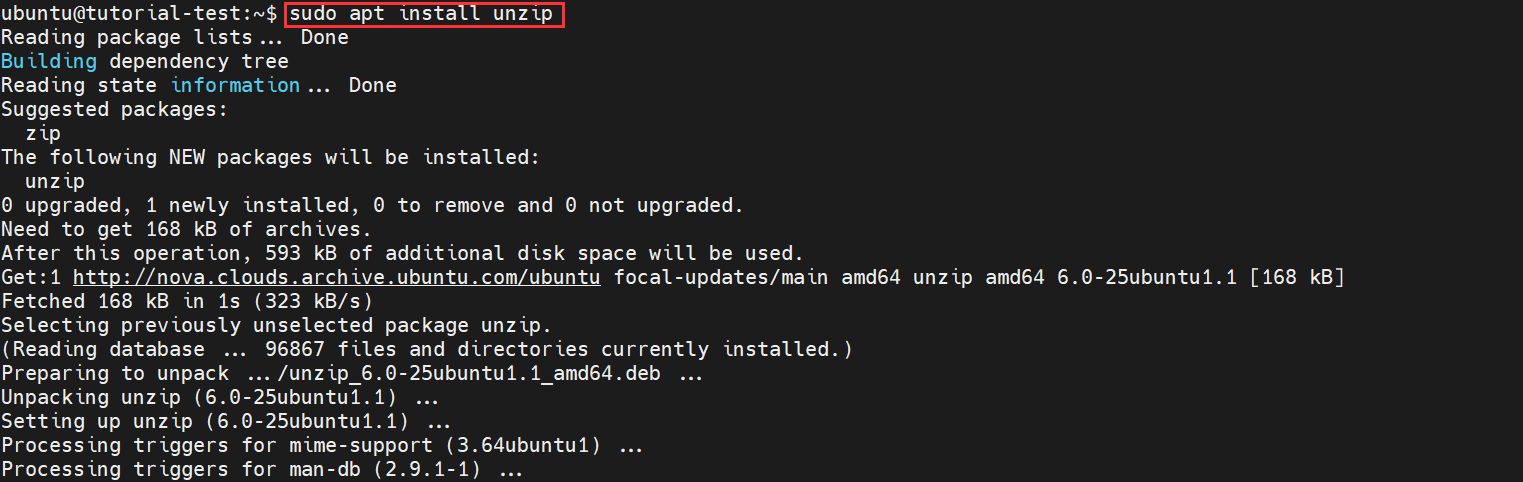Click the 'Setting up unzip' line
The image size is (1523, 482).
pos(226,421)
